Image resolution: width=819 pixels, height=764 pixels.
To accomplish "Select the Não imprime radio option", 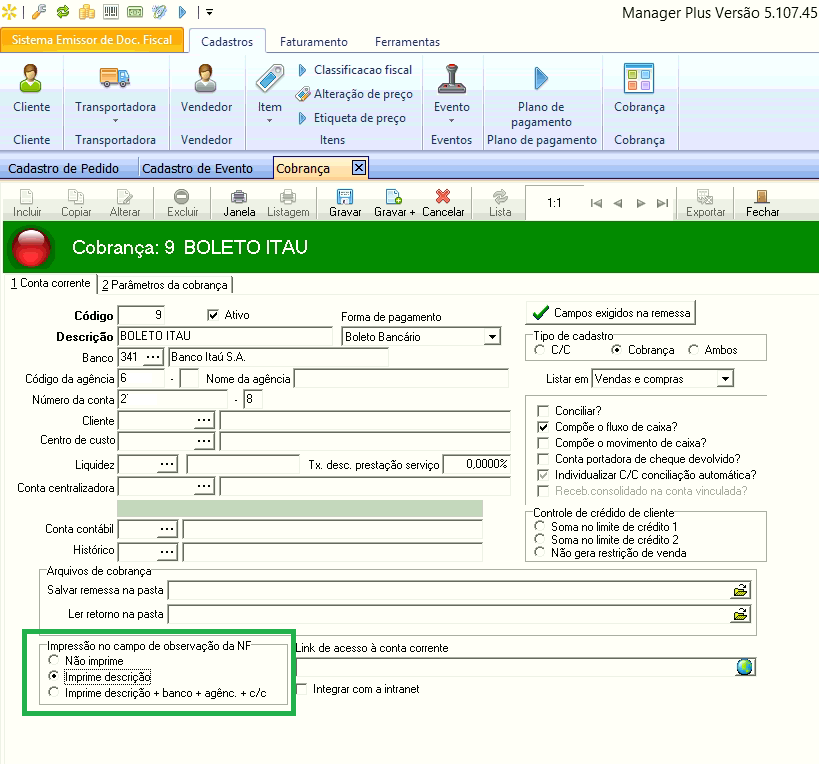I will coord(54,661).
